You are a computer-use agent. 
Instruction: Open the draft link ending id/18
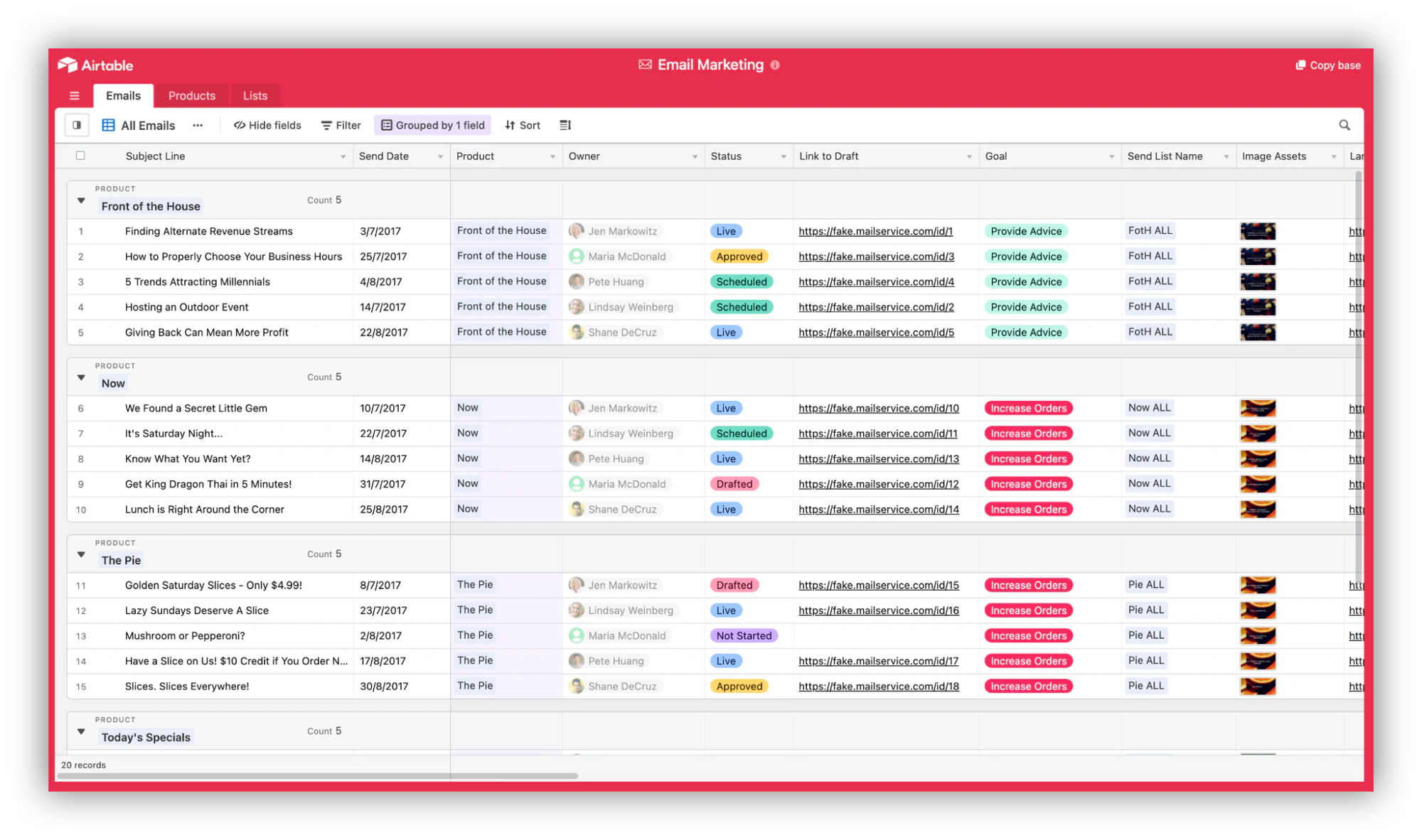[879, 686]
